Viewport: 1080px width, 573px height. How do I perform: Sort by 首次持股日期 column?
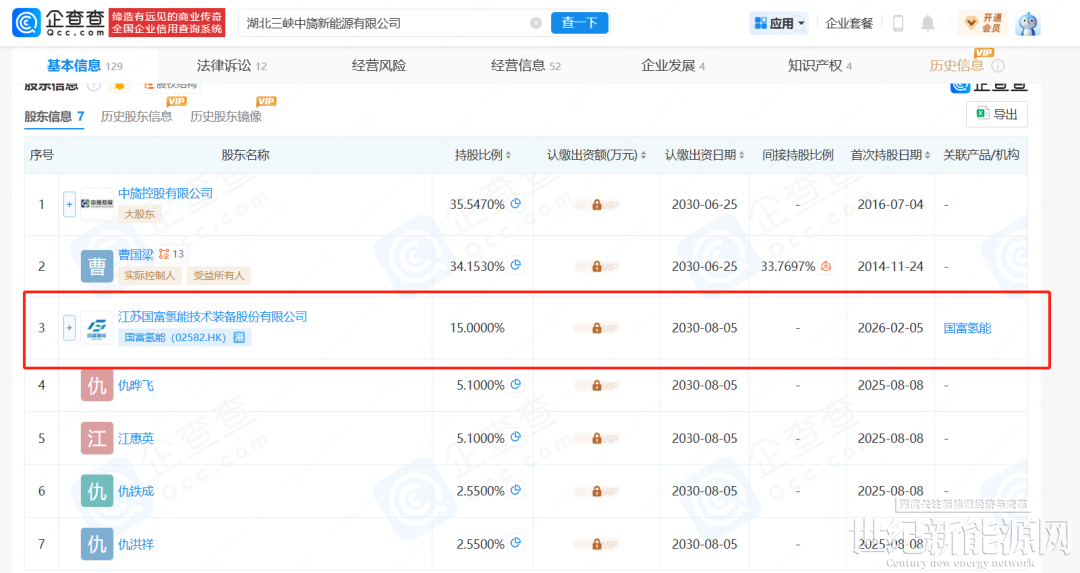(x=889, y=155)
